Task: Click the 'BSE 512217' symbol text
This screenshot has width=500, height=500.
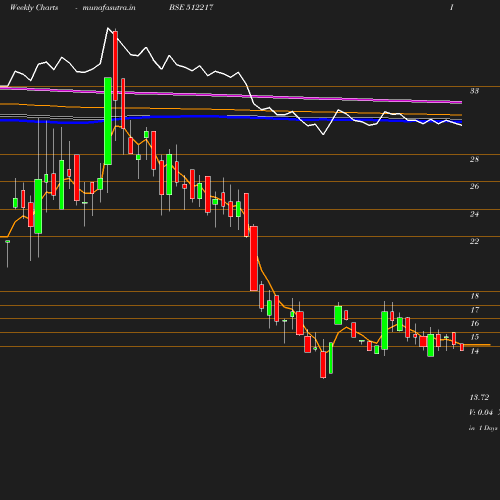Action: coord(191,7)
